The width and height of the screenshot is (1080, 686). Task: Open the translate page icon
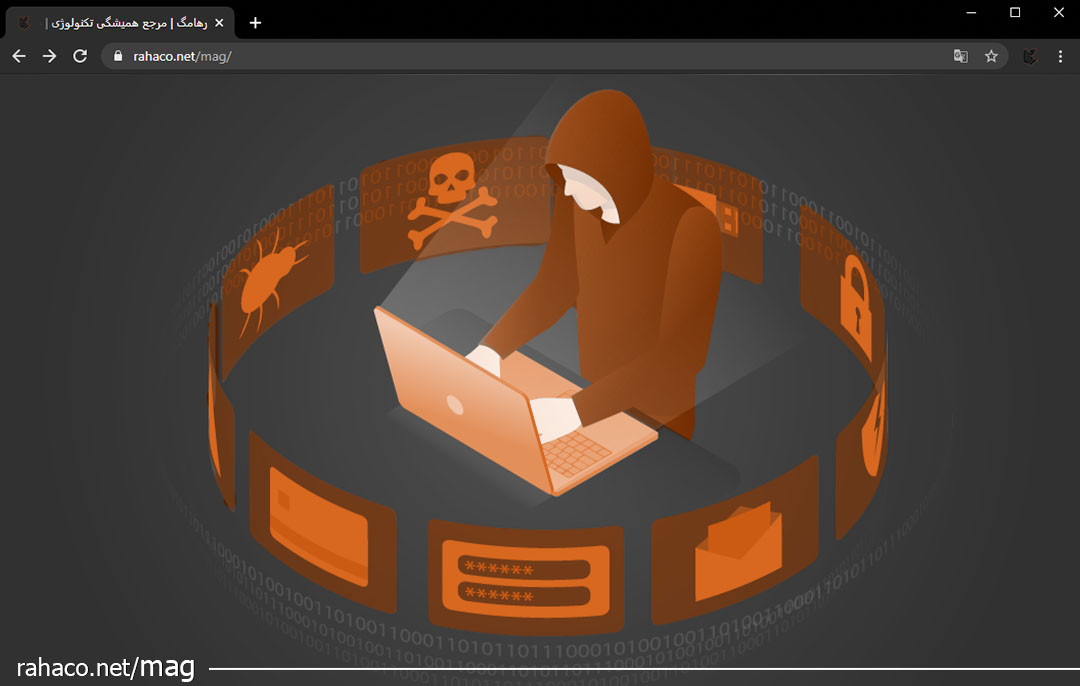point(960,56)
